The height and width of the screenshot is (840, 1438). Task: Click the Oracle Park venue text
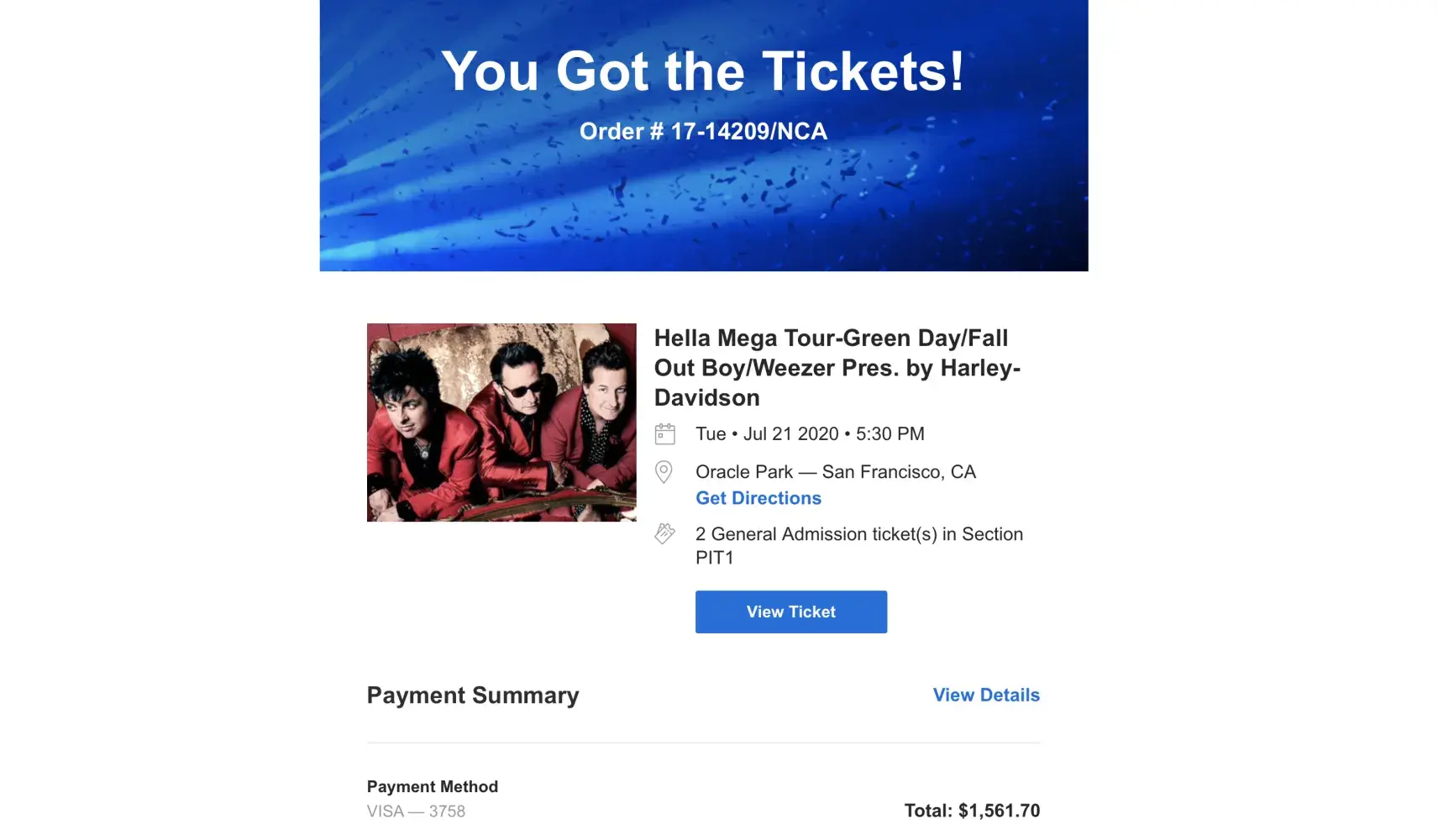tap(744, 472)
